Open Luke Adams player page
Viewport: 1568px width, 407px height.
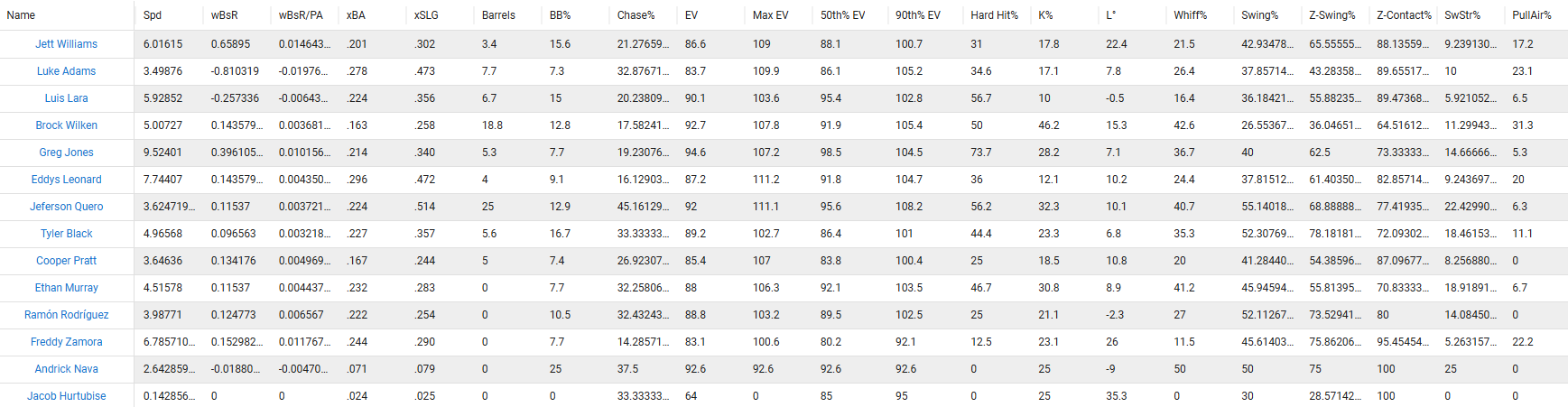point(66,71)
